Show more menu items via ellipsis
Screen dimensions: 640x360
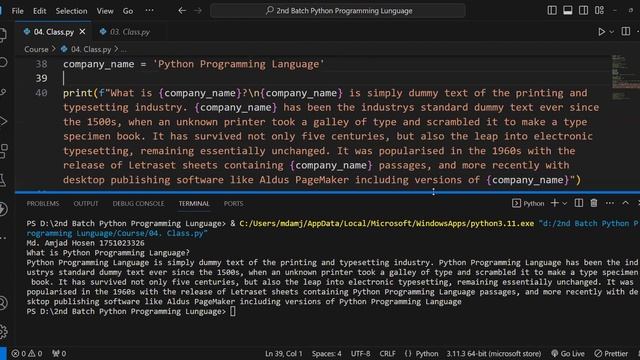[149, 11]
